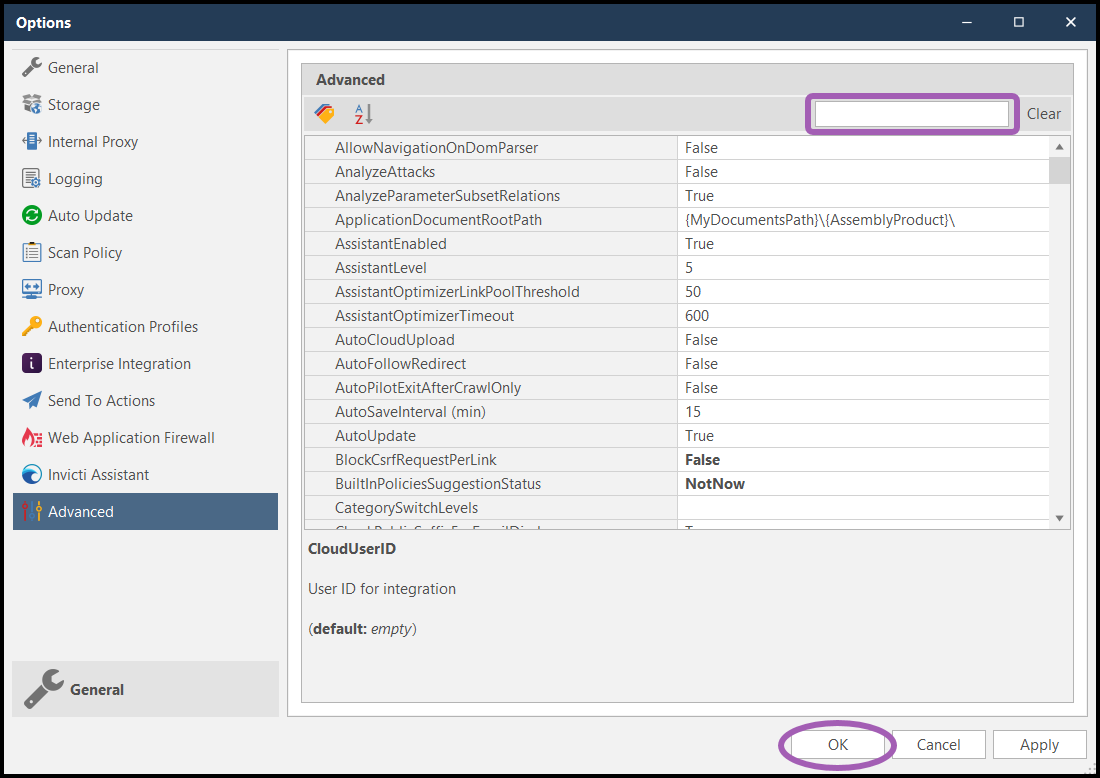Open Authentication Profiles via its key icon

tap(28, 326)
